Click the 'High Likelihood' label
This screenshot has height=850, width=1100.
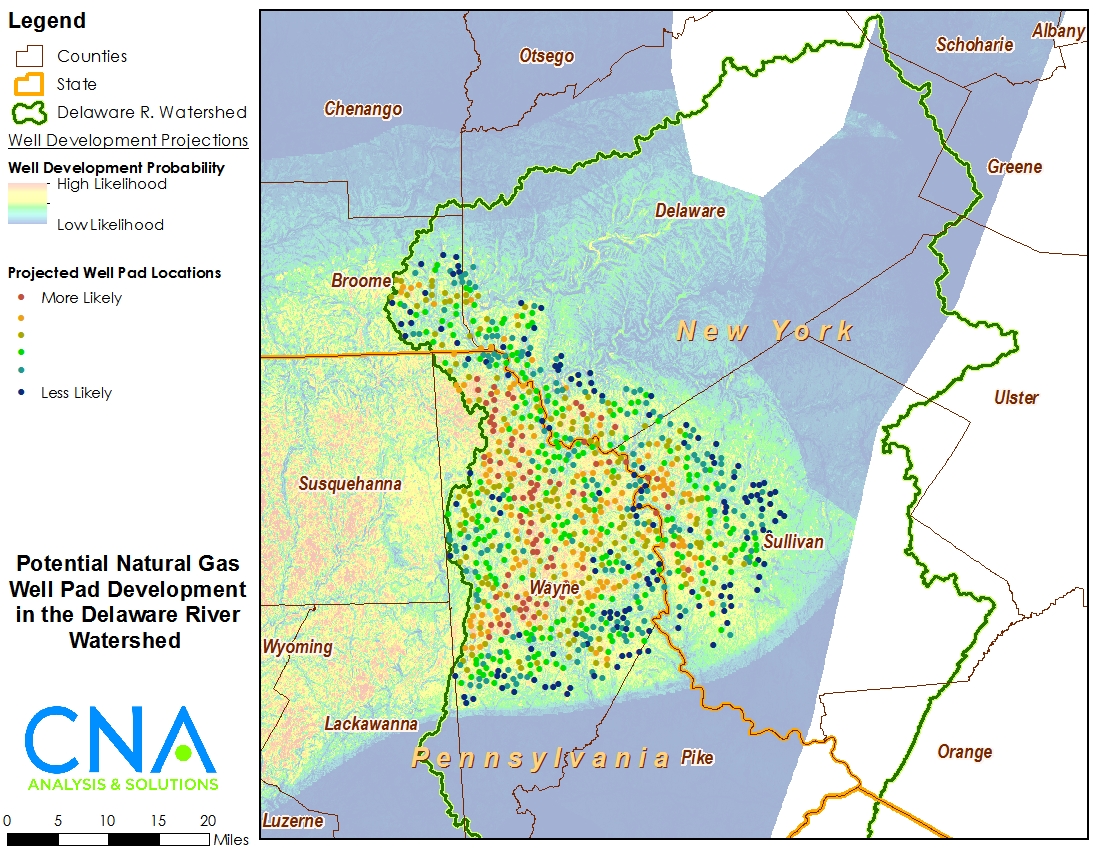pos(112,184)
